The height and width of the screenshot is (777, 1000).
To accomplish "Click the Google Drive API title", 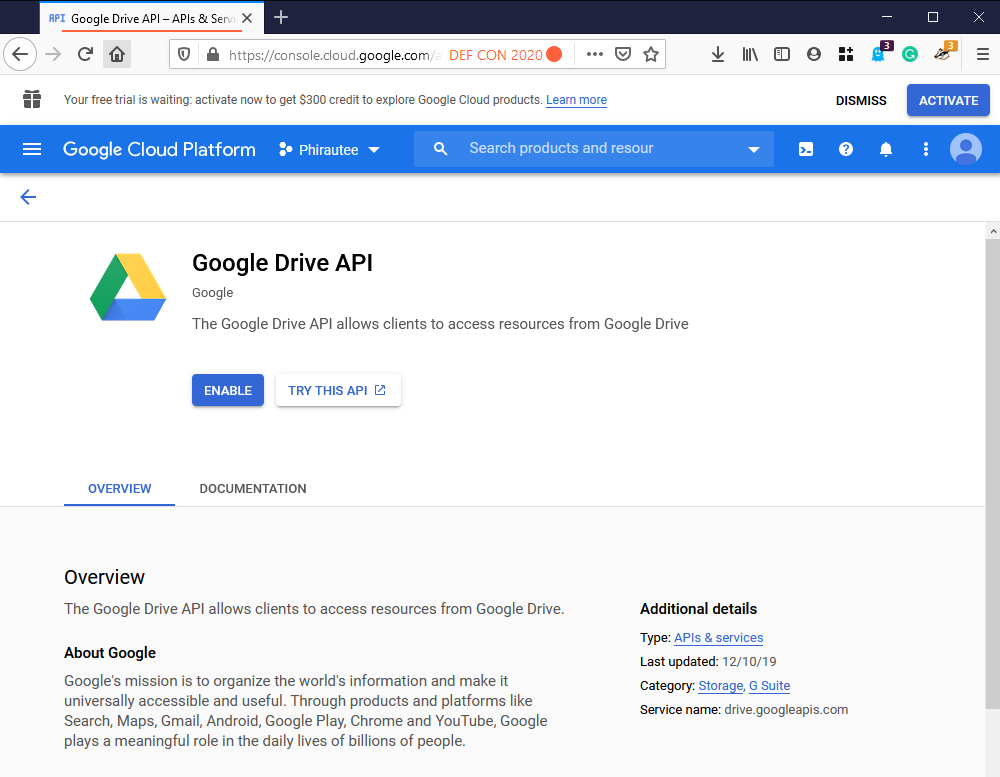I will point(283,263).
